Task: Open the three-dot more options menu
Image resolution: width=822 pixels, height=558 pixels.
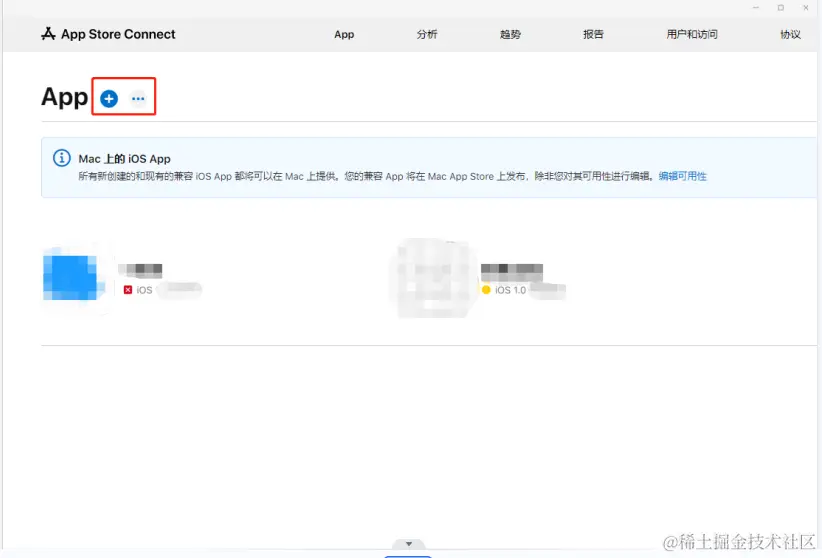Action: coord(138,99)
